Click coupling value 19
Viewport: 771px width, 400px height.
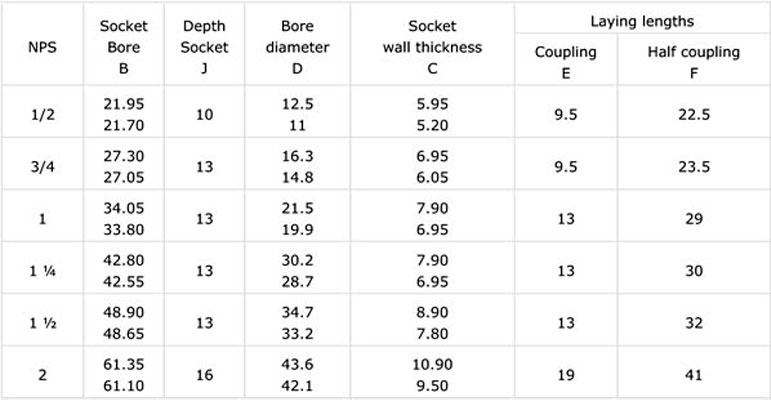(566, 375)
